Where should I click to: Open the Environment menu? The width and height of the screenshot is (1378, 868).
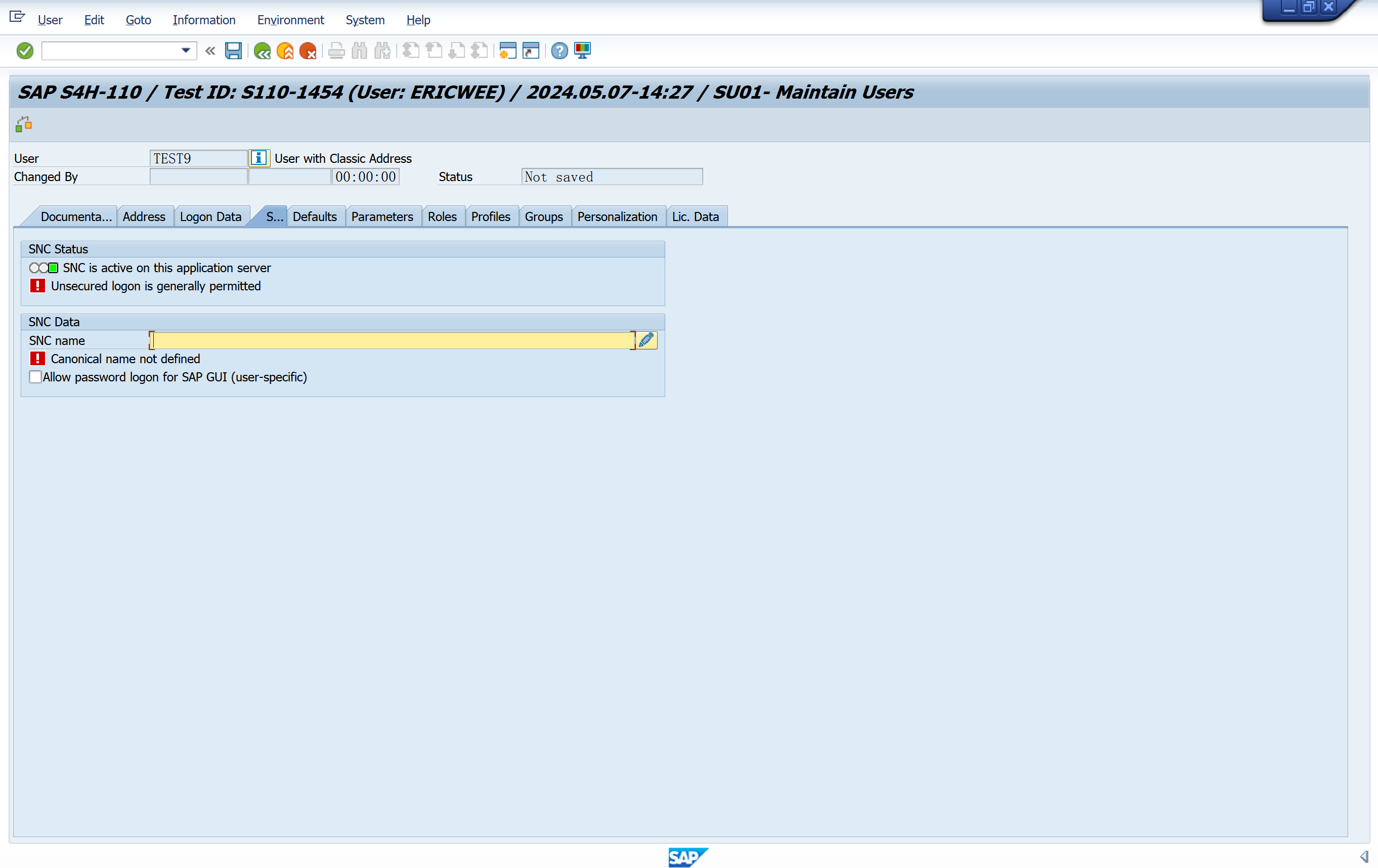(x=290, y=20)
